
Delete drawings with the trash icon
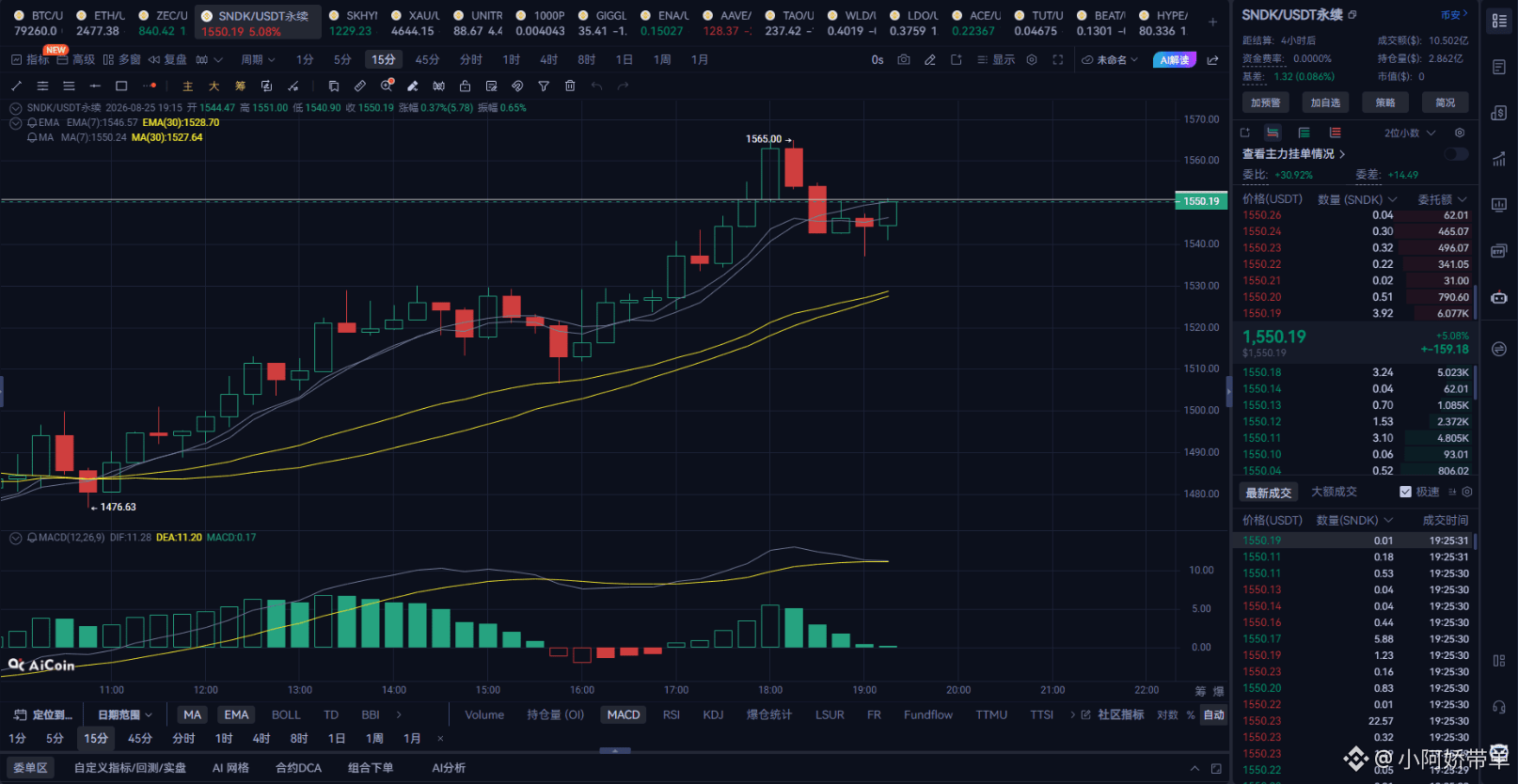[570, 86]
